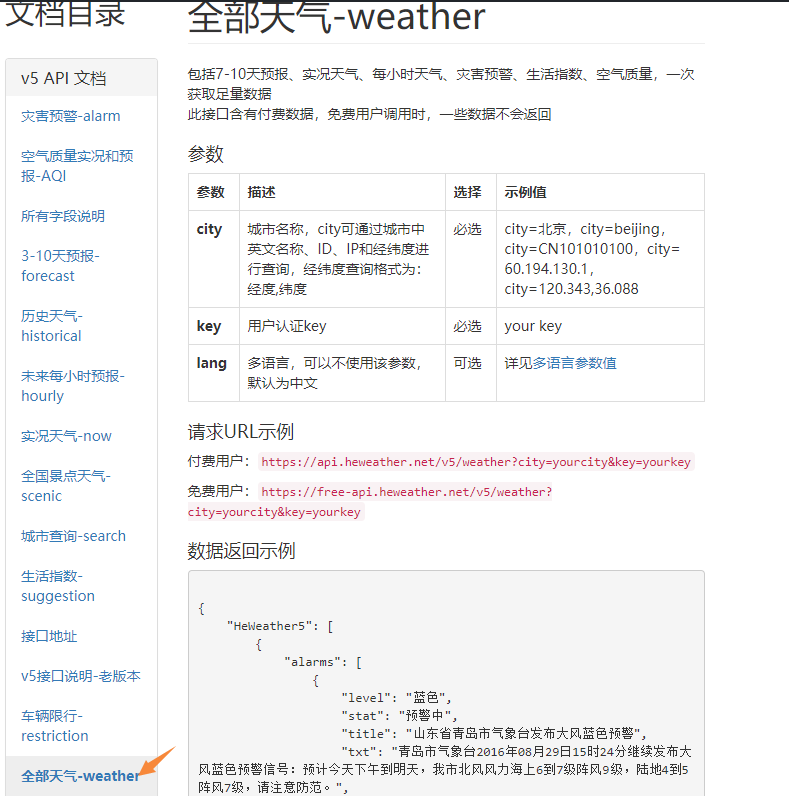Click the key parameter cell
Screen dimensions: 789x796
tap(214, 326)
